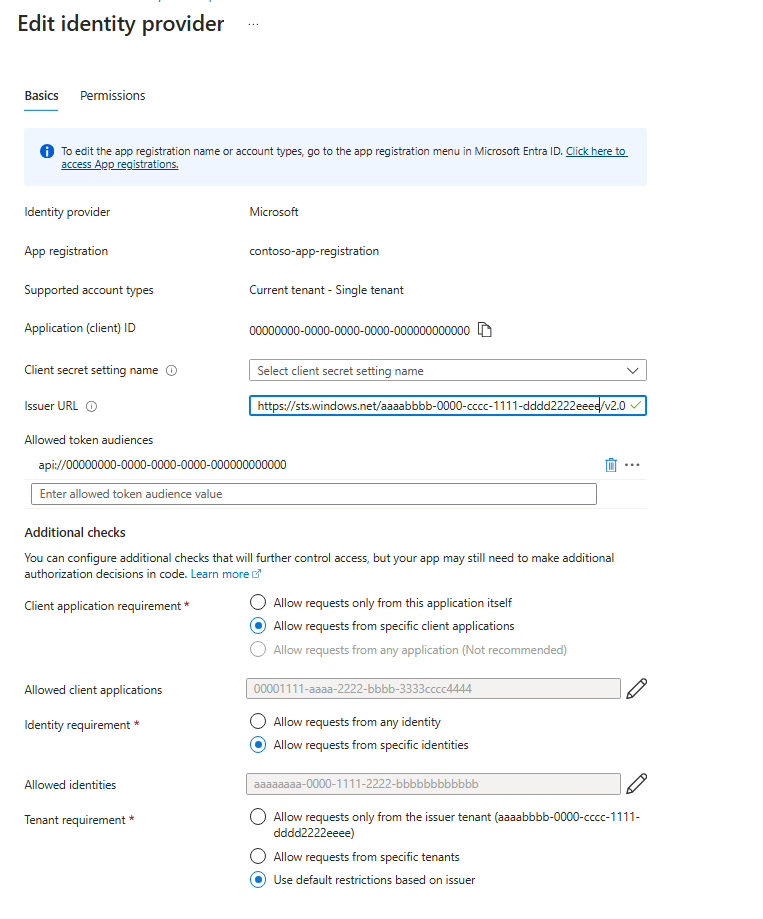Open the Basics tab
Image resolution: width=763 pixels, height=919 pixels.
(42, 96)
